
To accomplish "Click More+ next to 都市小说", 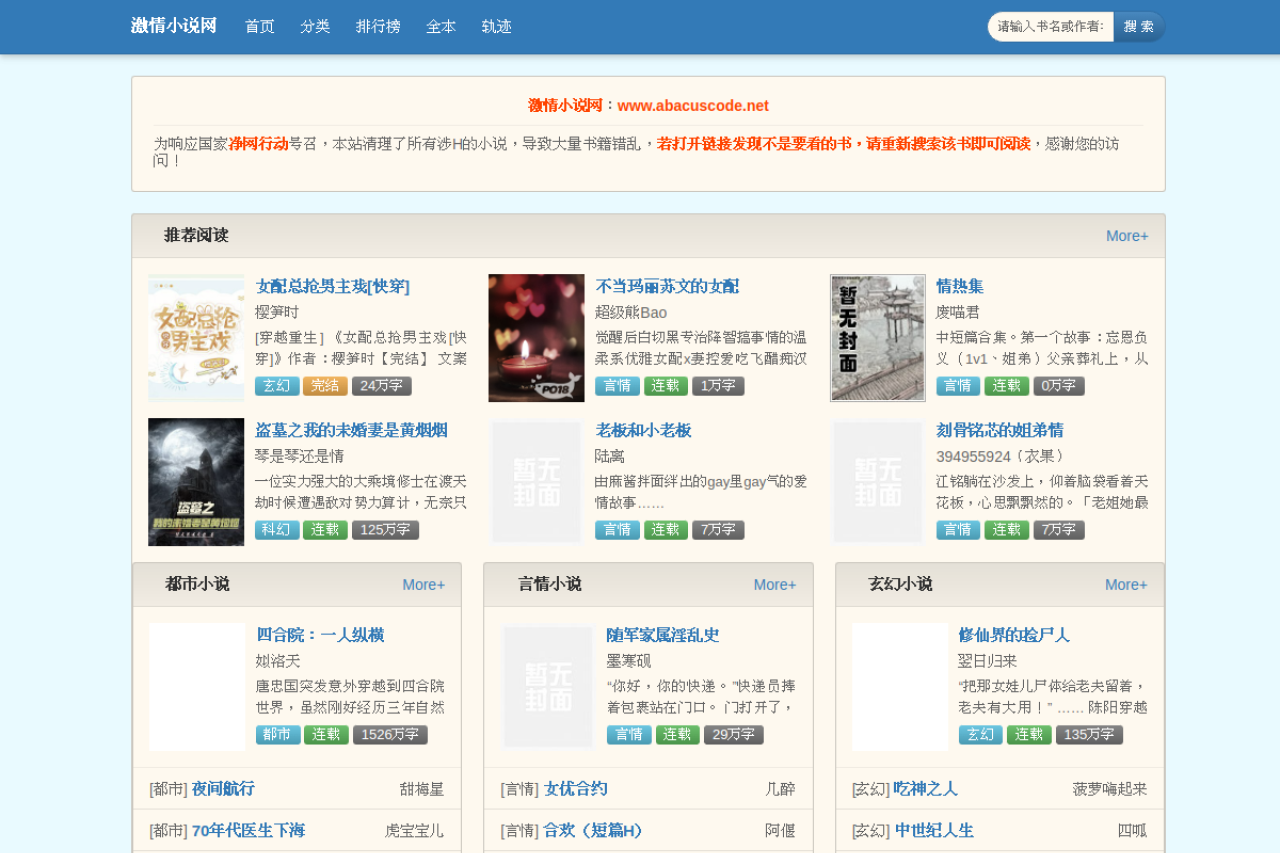I will [424, 585].
